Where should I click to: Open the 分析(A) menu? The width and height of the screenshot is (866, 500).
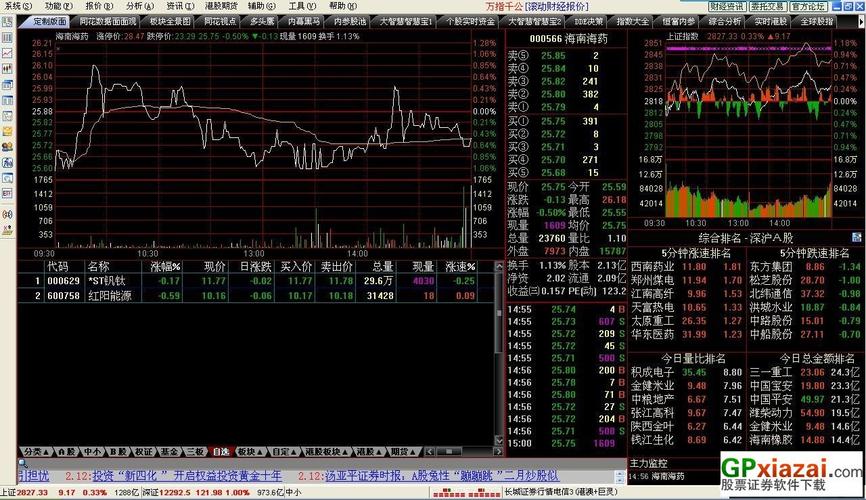(x=140, y=6)
